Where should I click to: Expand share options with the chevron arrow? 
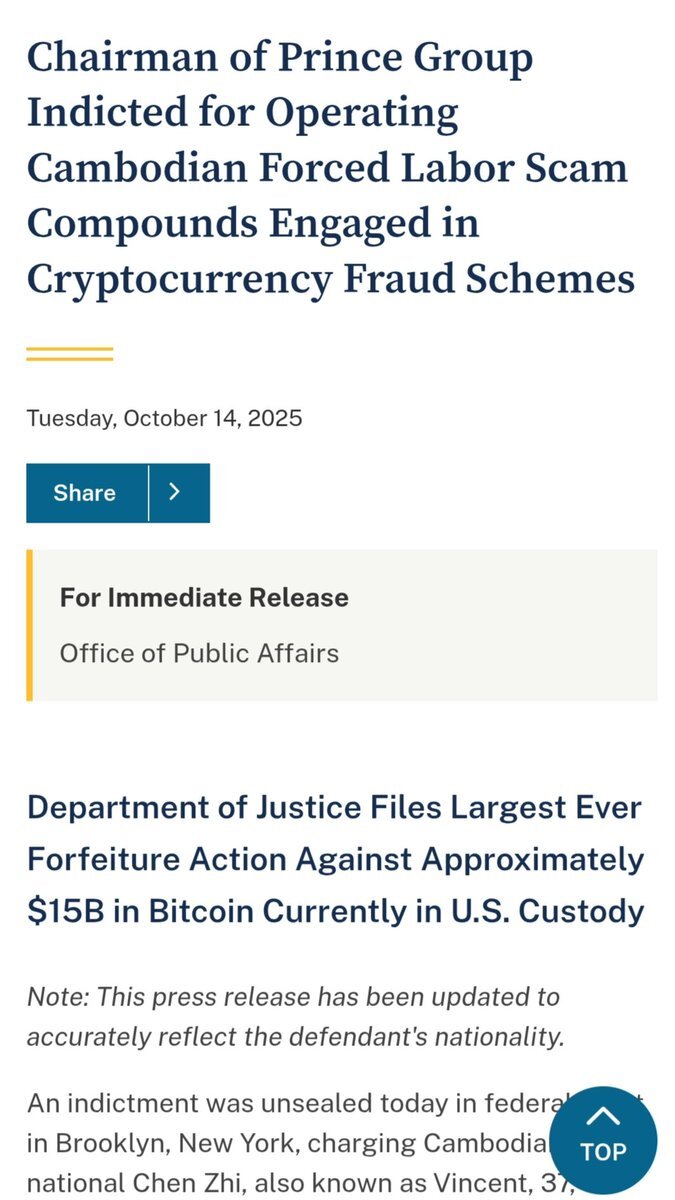(x=176, y=493)
